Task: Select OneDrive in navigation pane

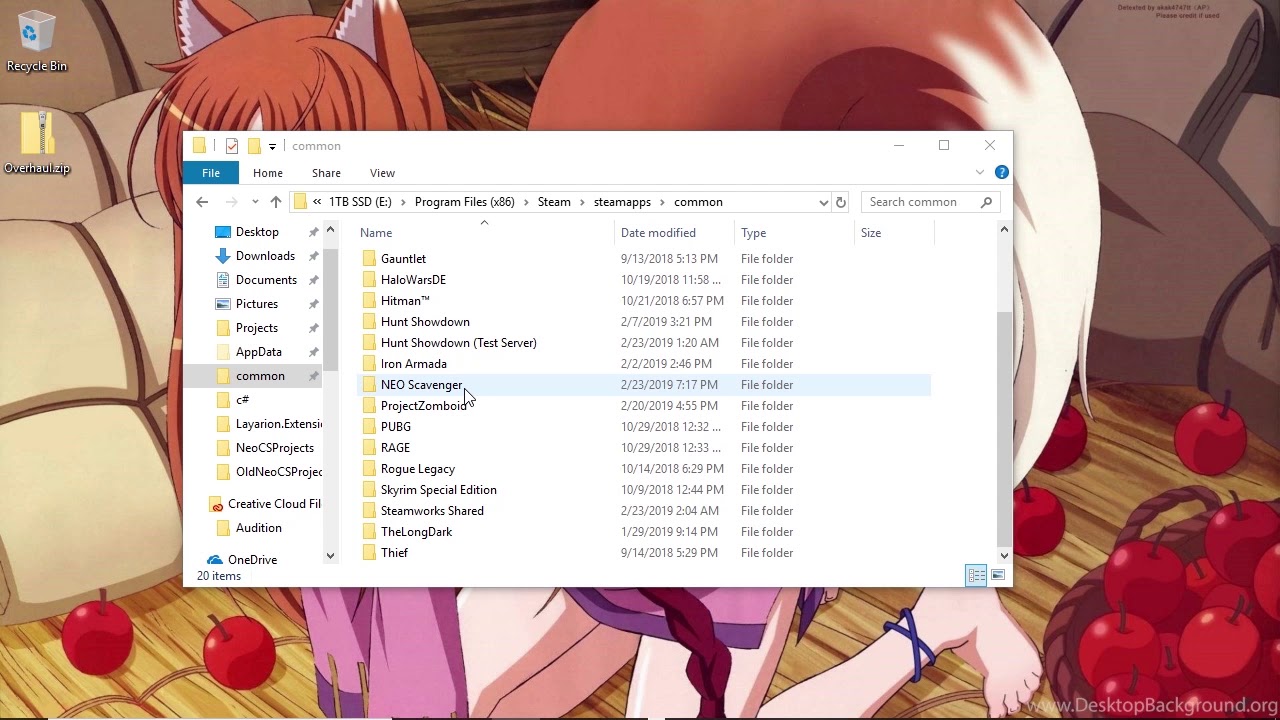Action: coord(252,560)
